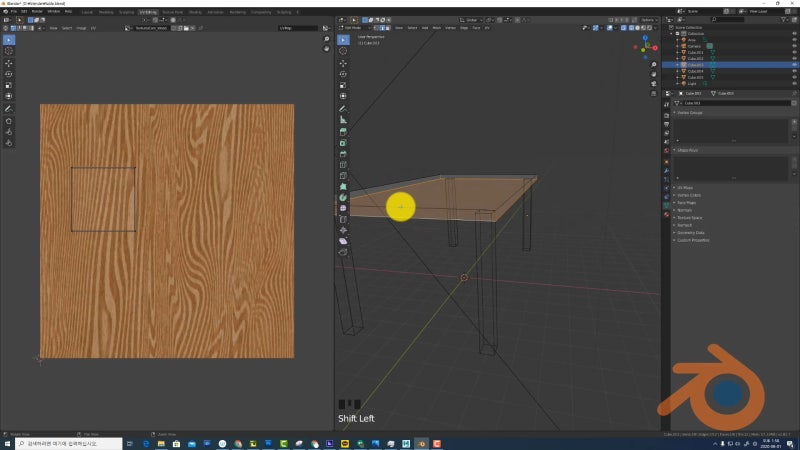Add a new vertex group with plus button
800x450 pixels.
pyautogui.click(x=794, y=122)
